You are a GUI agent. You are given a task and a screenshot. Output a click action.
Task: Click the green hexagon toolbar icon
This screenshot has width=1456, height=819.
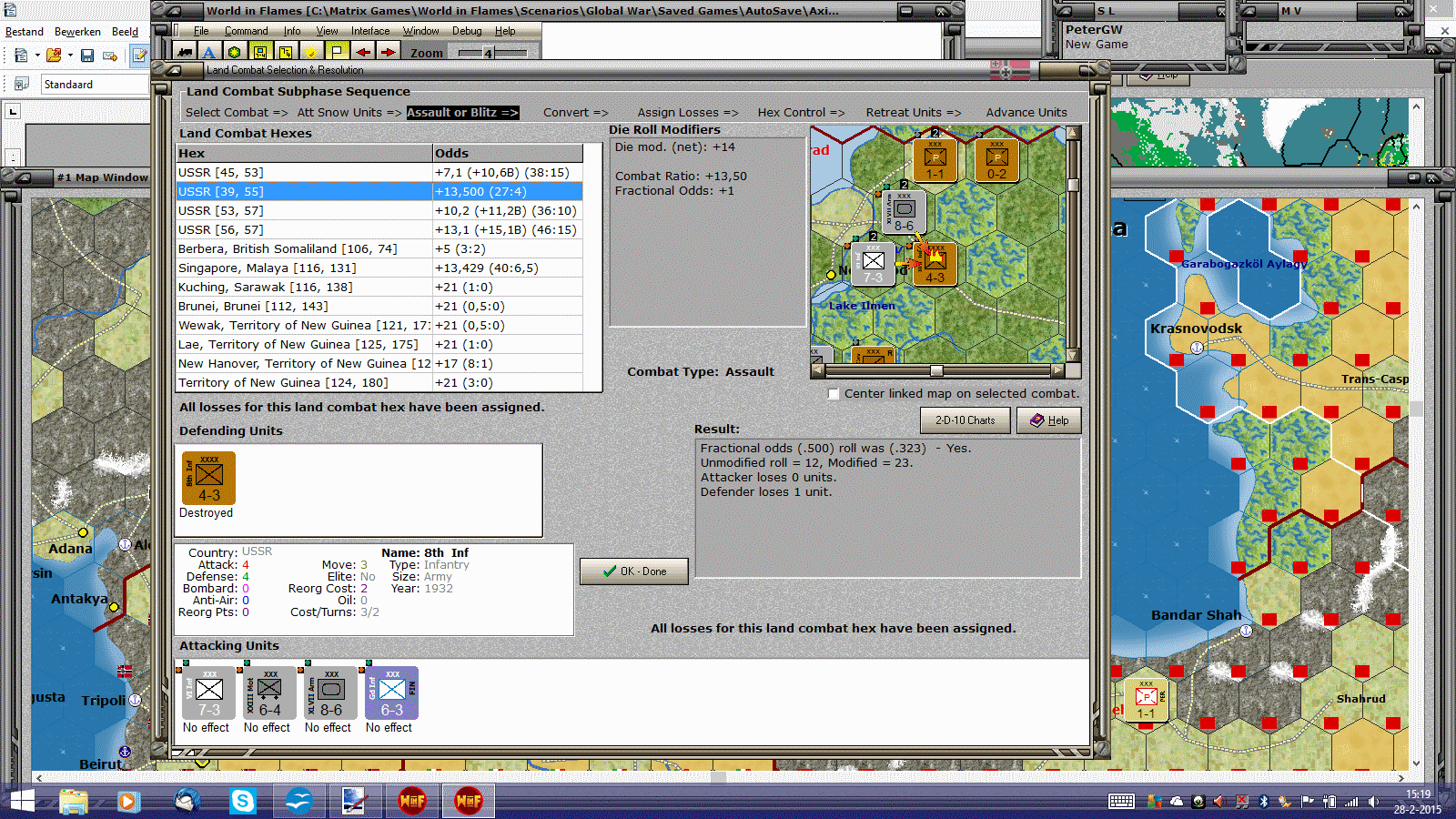(x=235, y=53)
